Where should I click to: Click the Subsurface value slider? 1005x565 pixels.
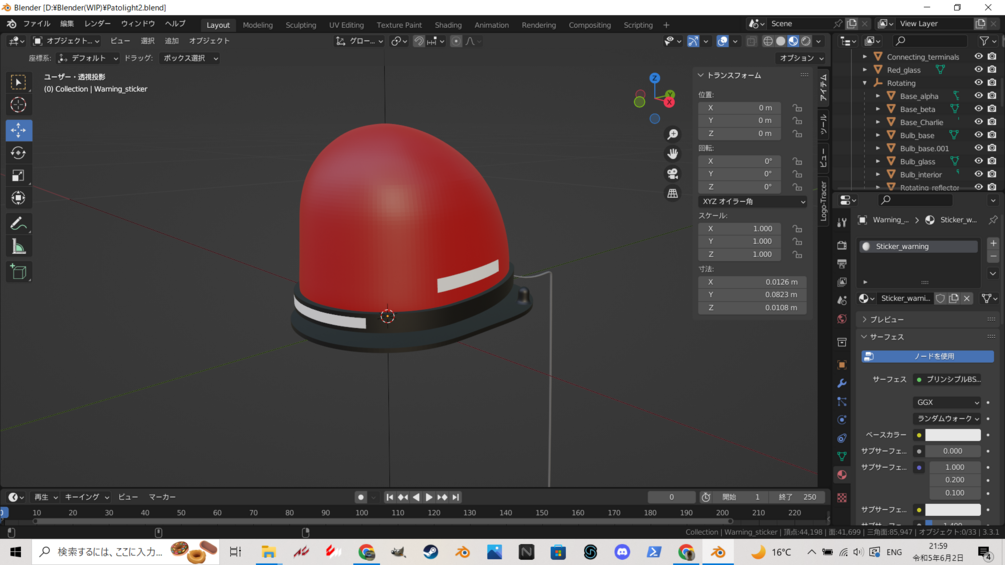(x=953, y=451)
